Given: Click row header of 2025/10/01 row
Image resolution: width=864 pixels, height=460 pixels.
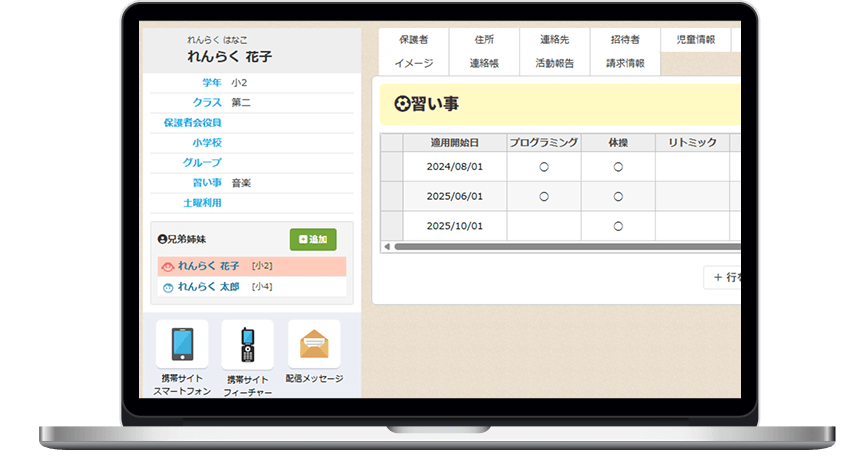Looking at the screenshot, I should click(392, 226).
